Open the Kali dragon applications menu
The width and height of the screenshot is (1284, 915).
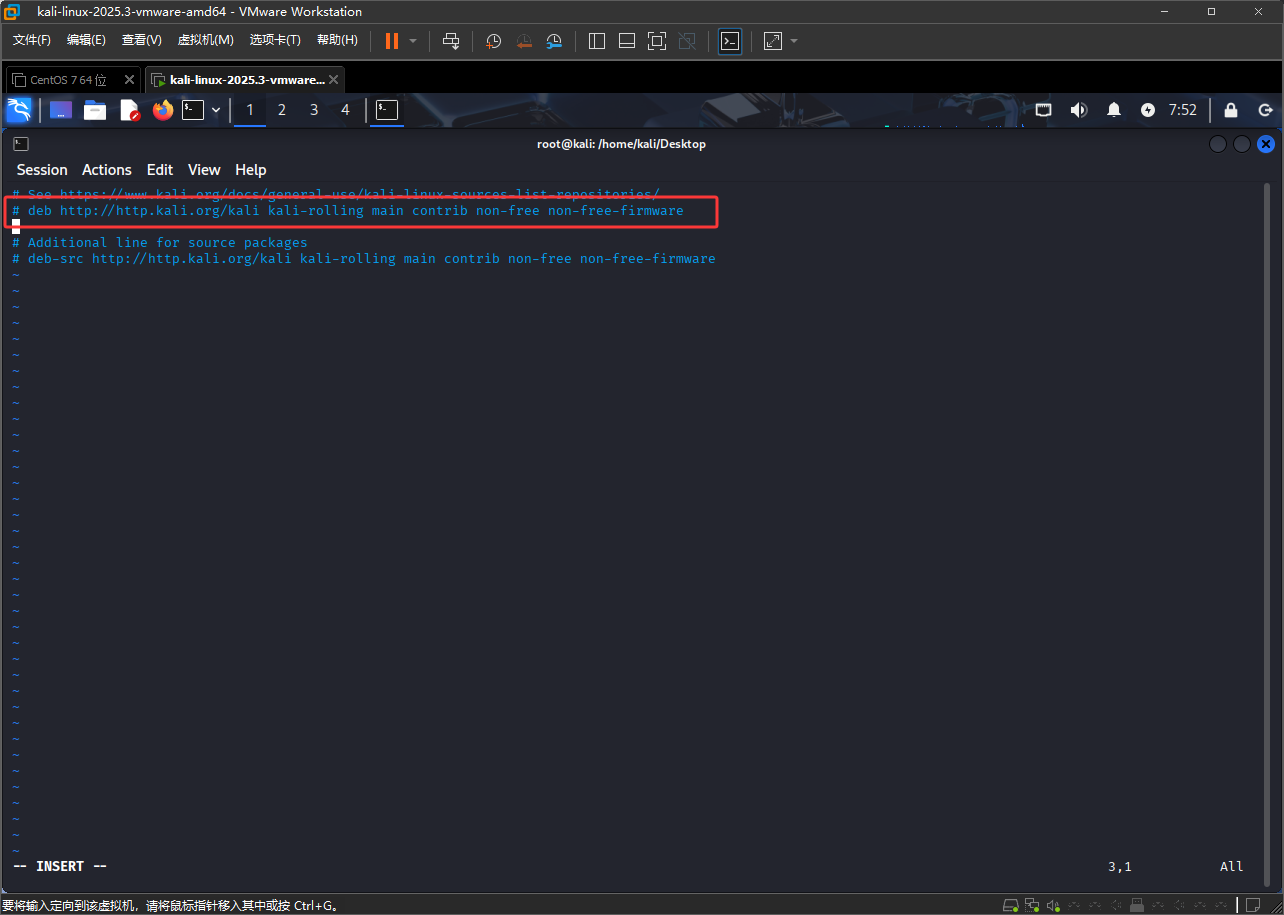point(19,110)
